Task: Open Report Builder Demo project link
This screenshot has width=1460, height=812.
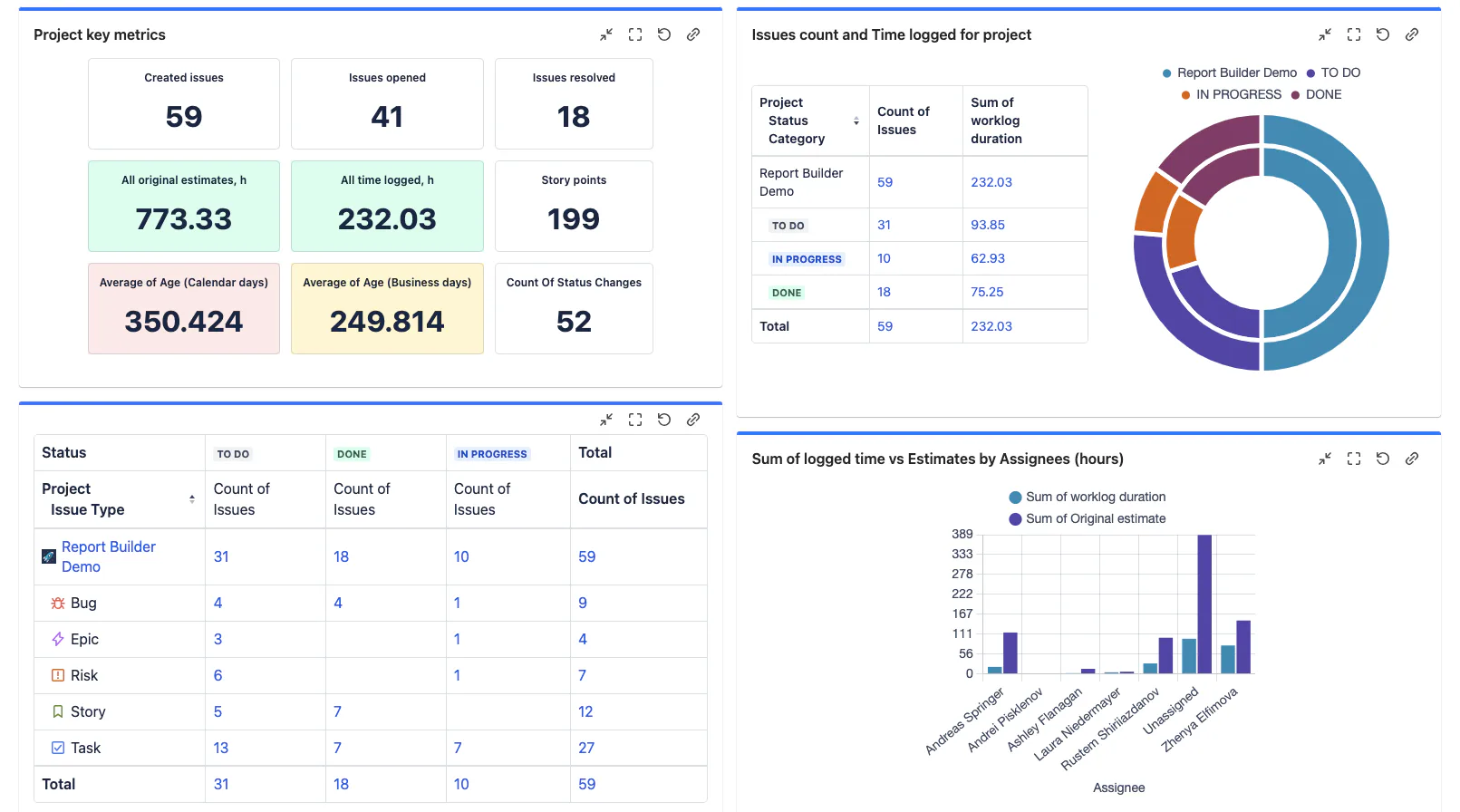Action: (109, 556)
